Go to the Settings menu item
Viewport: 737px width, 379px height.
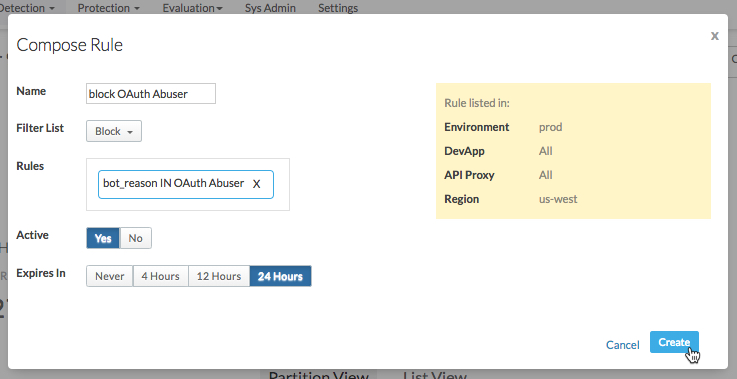(338, 8)
